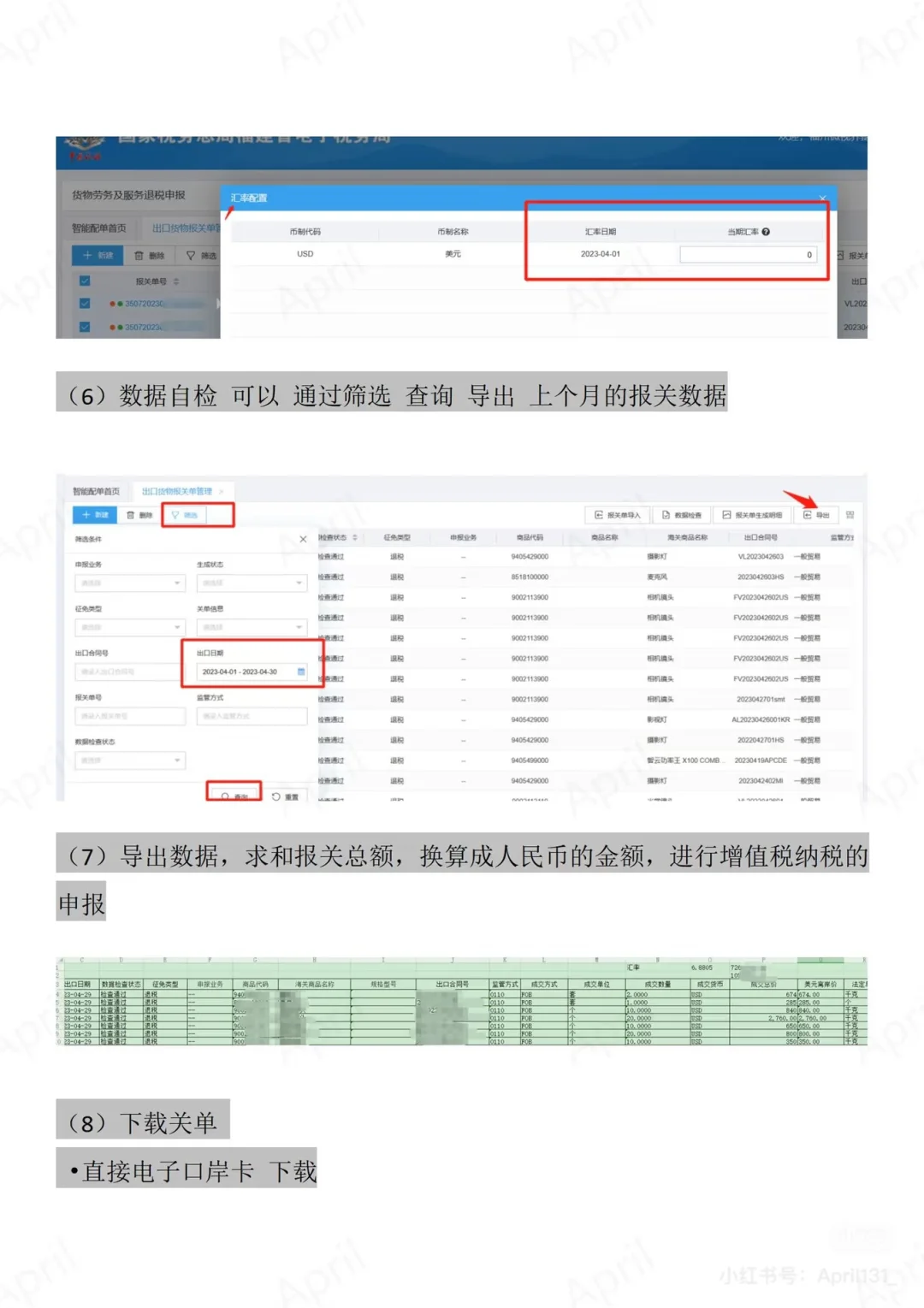
Task: Click the 商品名称 column header
Action: [x=605, y=538]
